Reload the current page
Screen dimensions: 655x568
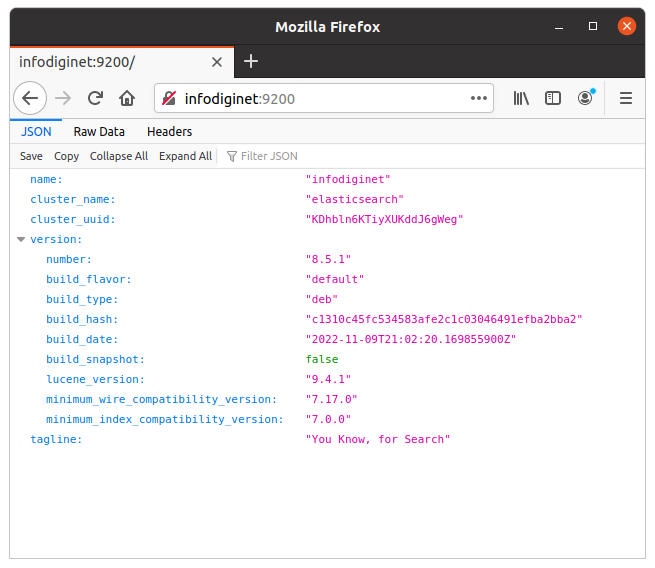click(x=95, y=99)
